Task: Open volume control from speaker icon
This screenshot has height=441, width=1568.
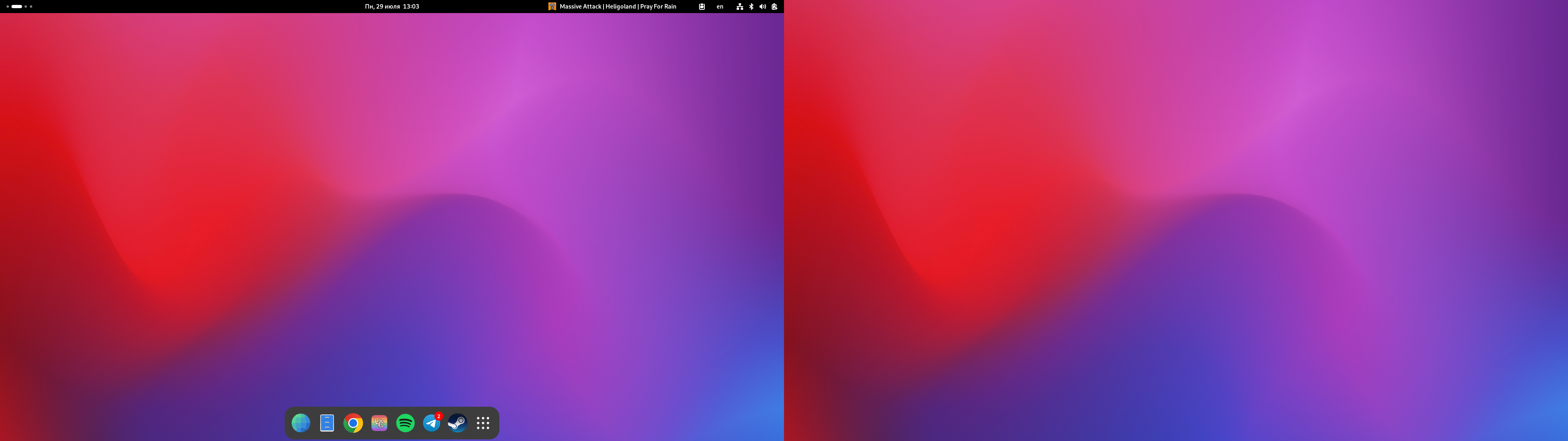Action: 763,7
